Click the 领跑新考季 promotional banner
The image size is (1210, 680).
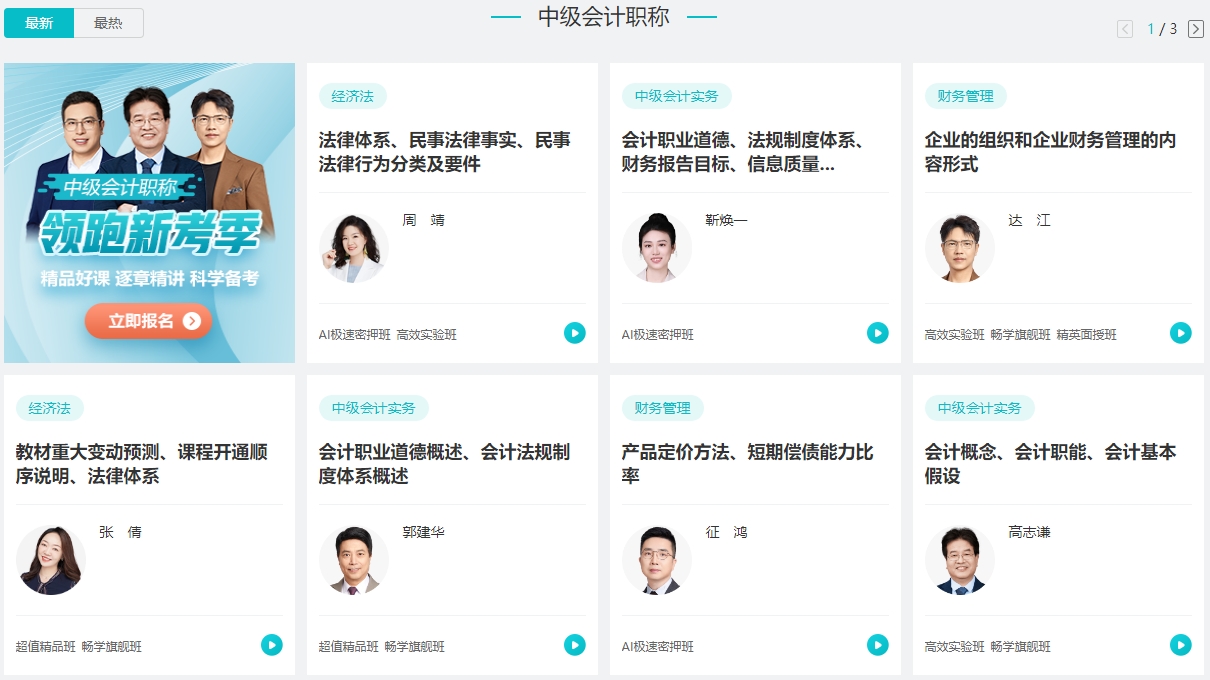tap(148, 212)
